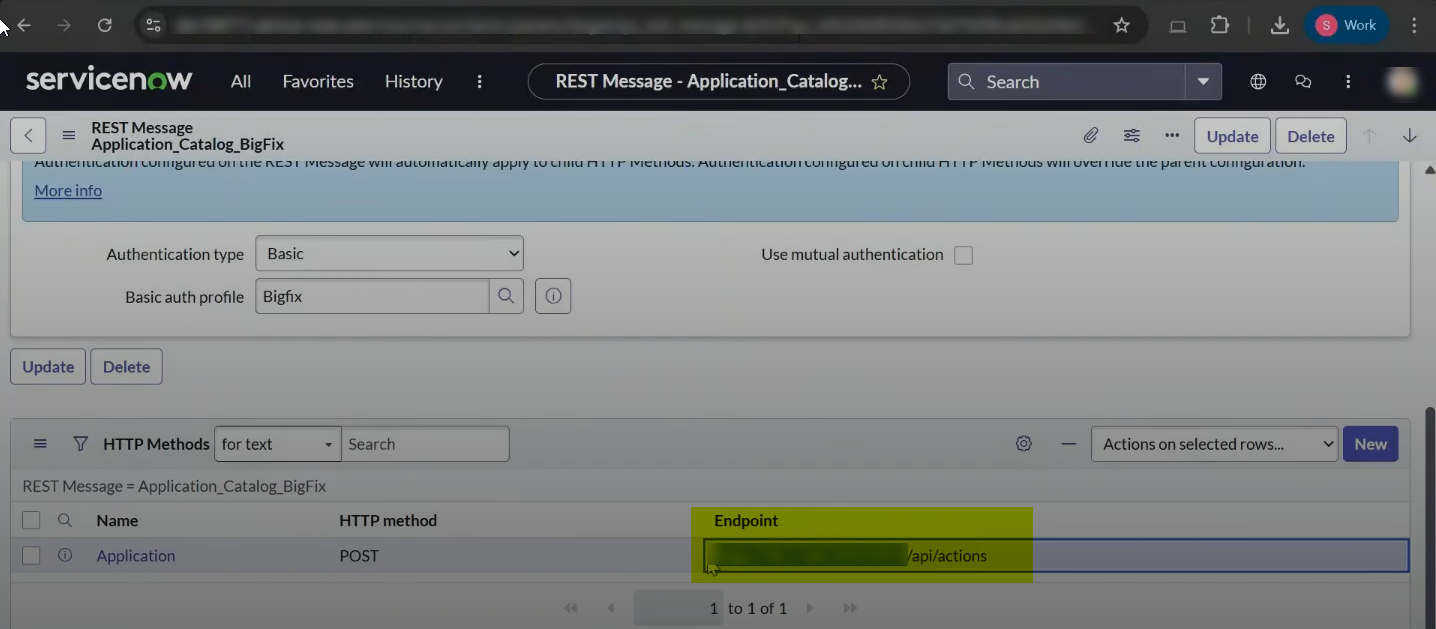
Task: Click the lower Update button
Action: (x=48, y=367)
